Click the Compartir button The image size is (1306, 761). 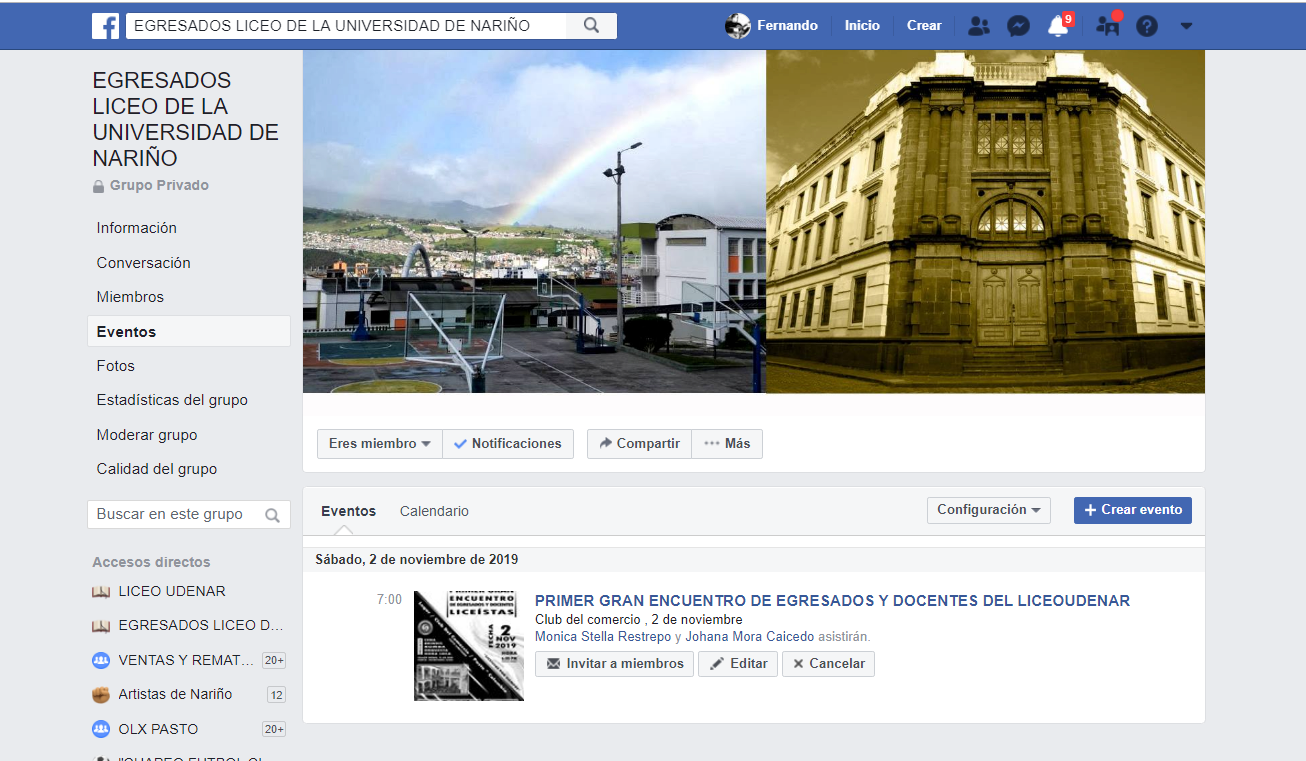click(639, 444)
